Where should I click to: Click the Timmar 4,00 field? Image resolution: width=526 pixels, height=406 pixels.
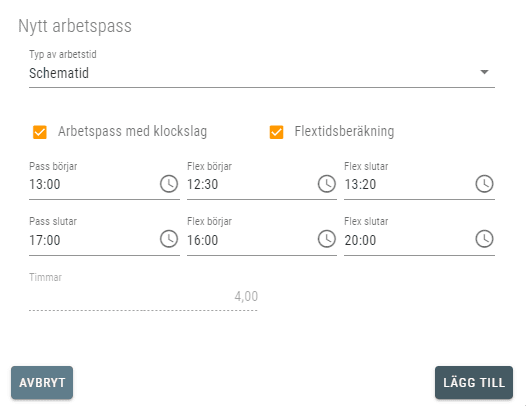tap(143, 297)
